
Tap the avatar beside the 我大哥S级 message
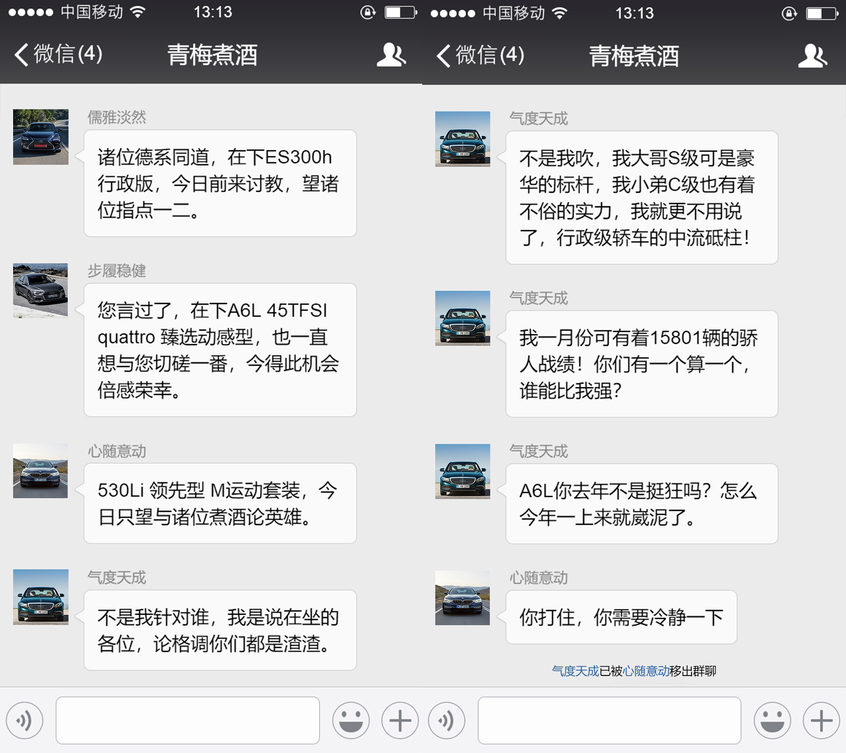point(462,139)
